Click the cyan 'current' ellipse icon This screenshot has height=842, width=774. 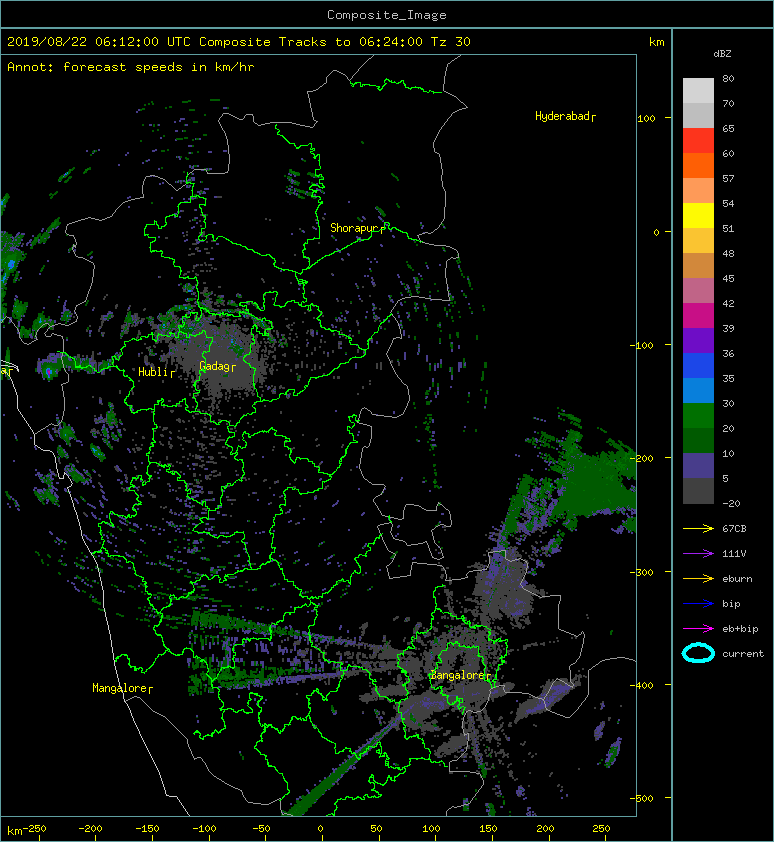(x=698, y=654)
